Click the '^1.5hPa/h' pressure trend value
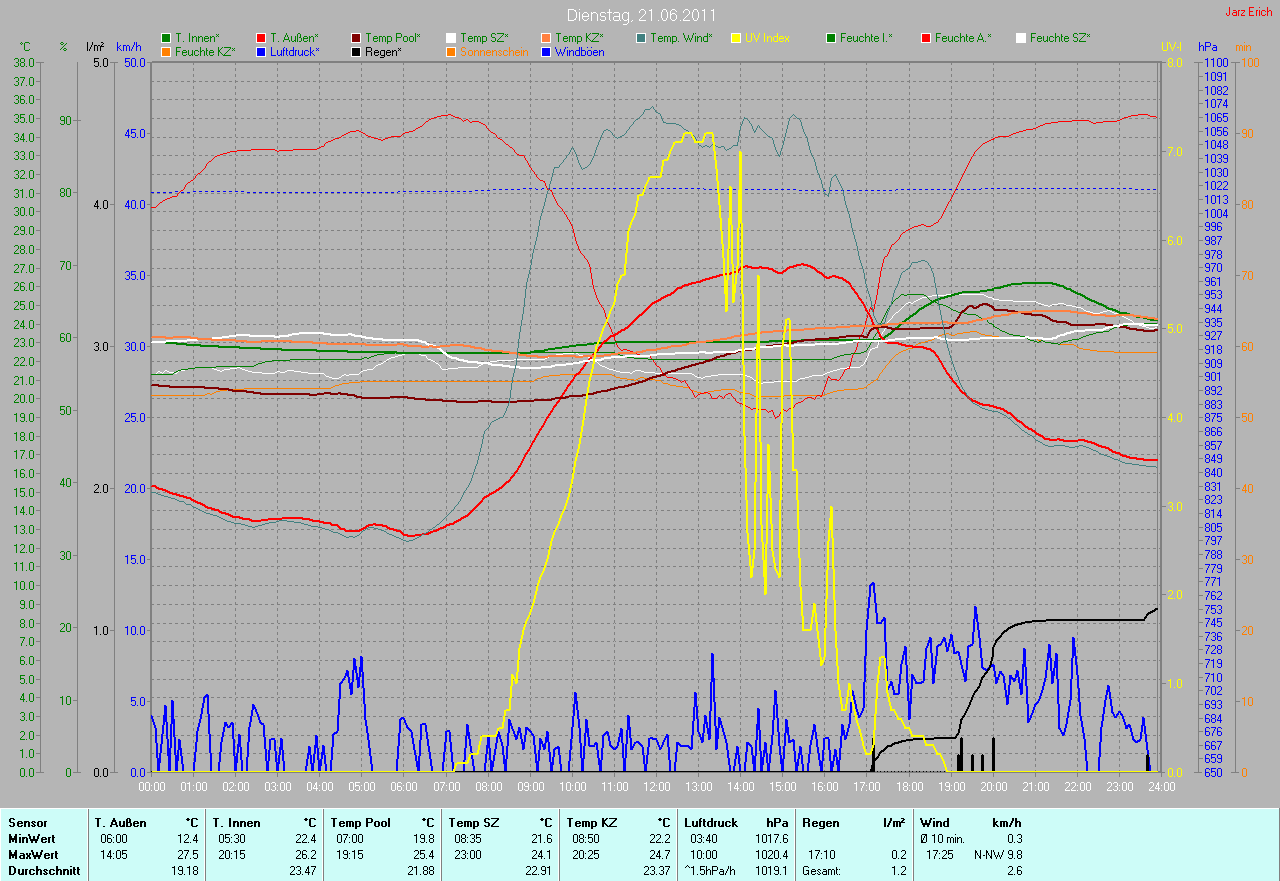This screenshot has height=881, width=1280. click(712, 871)
